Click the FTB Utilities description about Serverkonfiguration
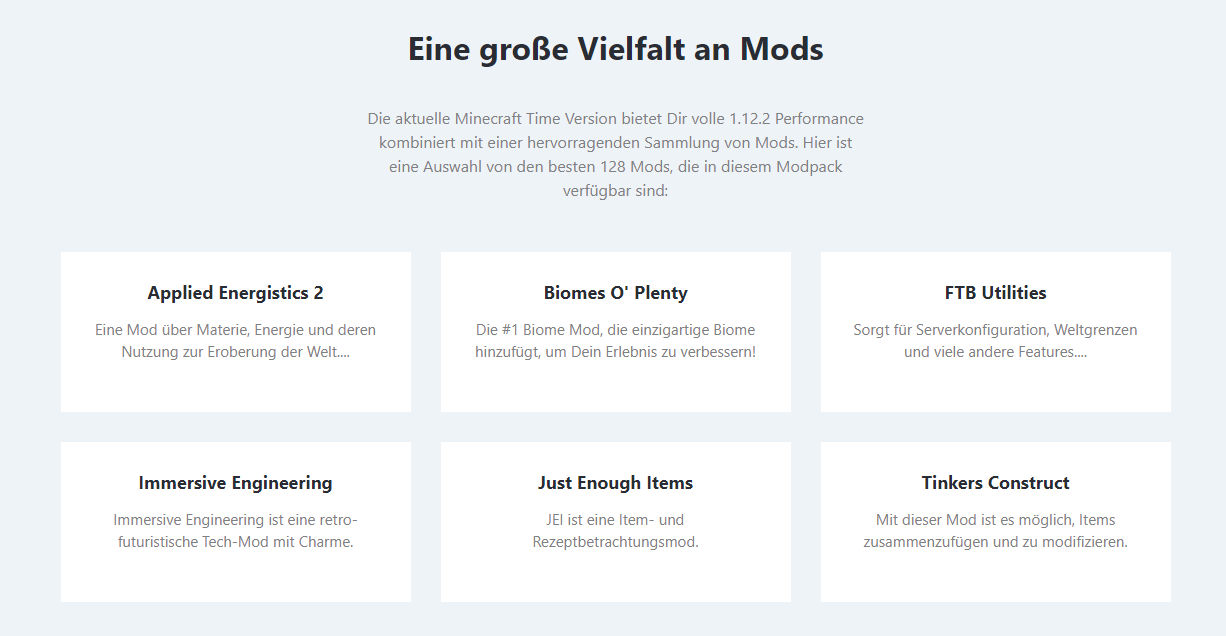This screenshot has height=636, width=1226. pos(995,341)
